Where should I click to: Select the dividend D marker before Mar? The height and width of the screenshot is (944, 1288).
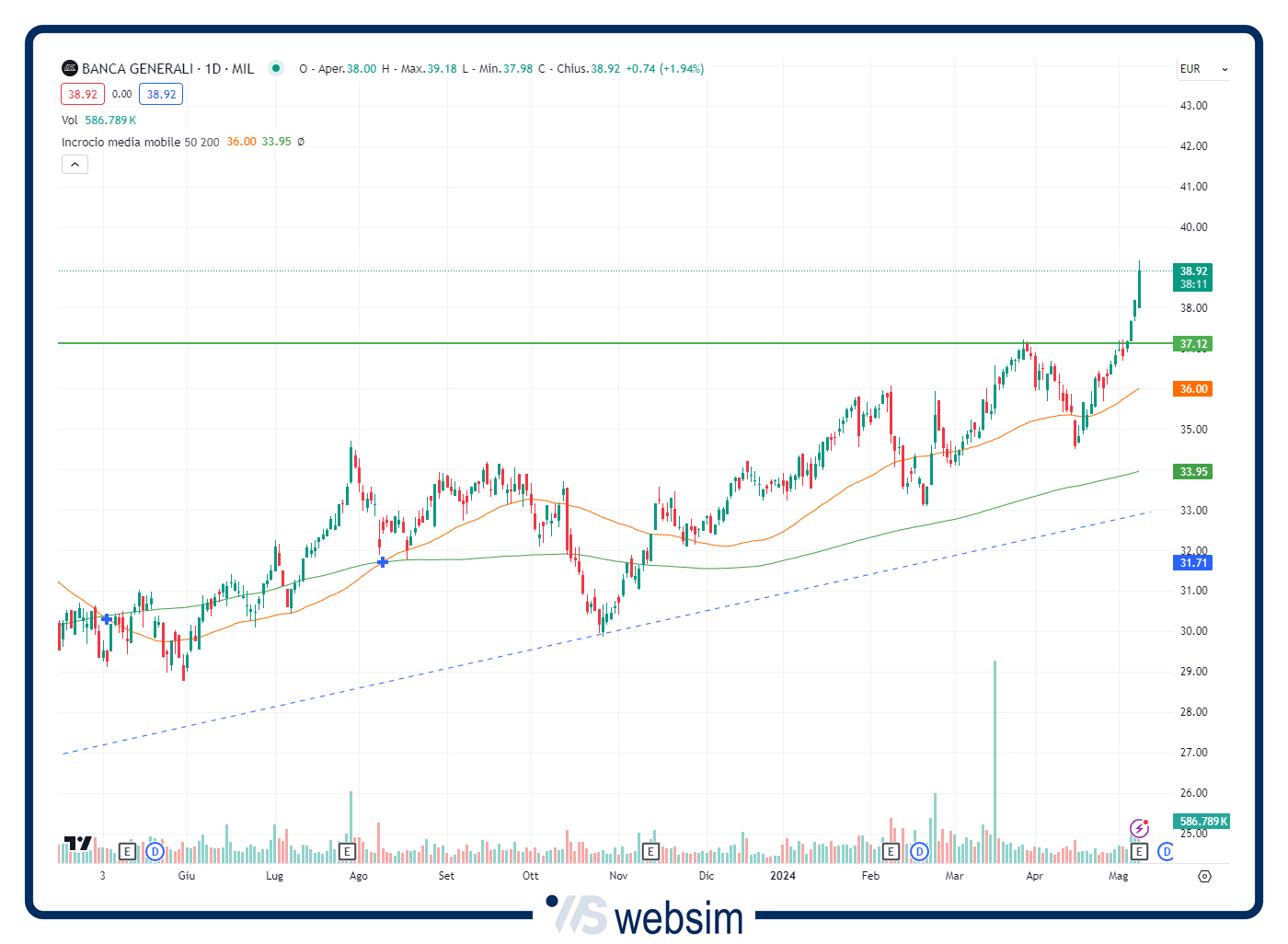click(x=919, y=852)
